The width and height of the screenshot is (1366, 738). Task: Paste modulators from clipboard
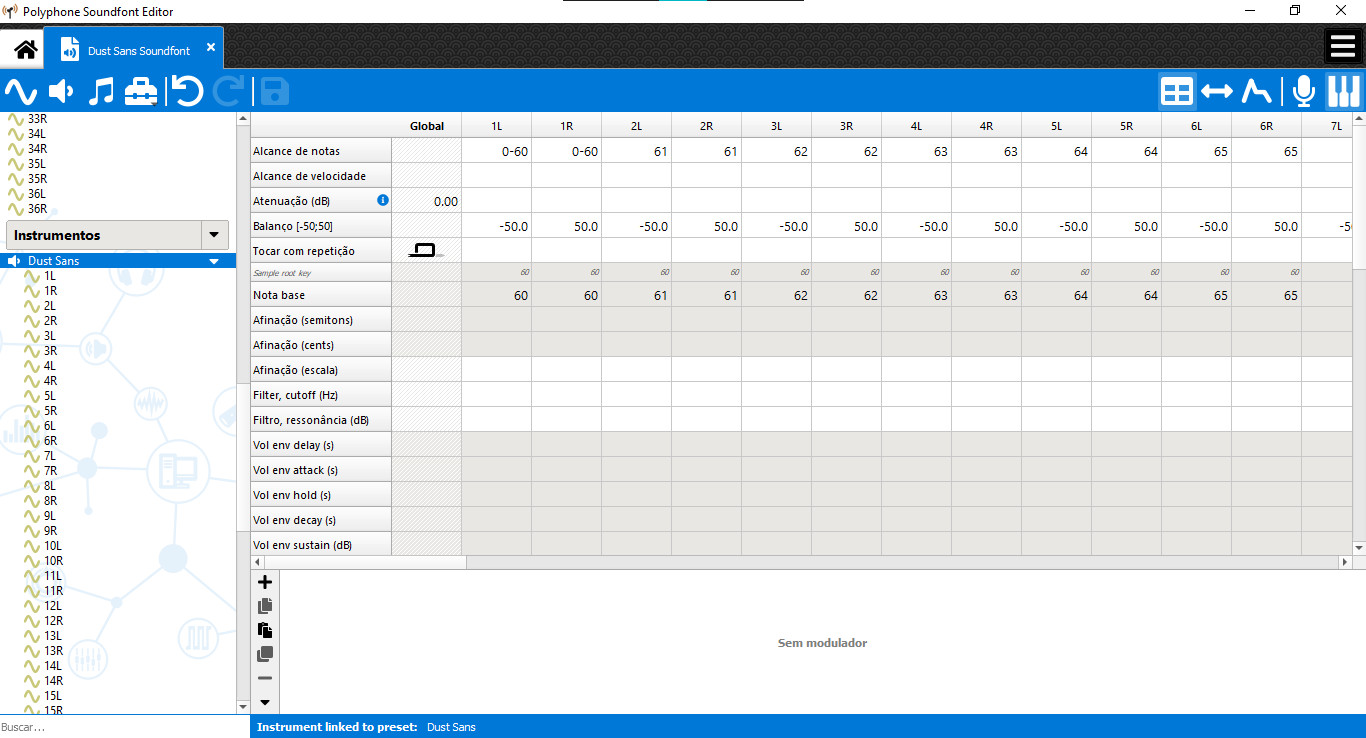pyautogui.click(x=265, y=630)
